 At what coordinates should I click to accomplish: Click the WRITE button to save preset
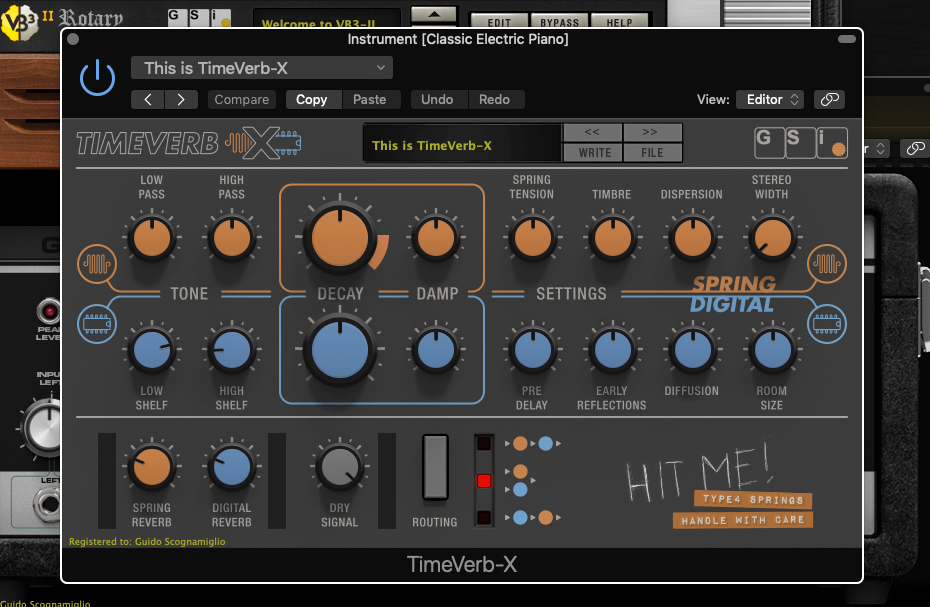592,152
